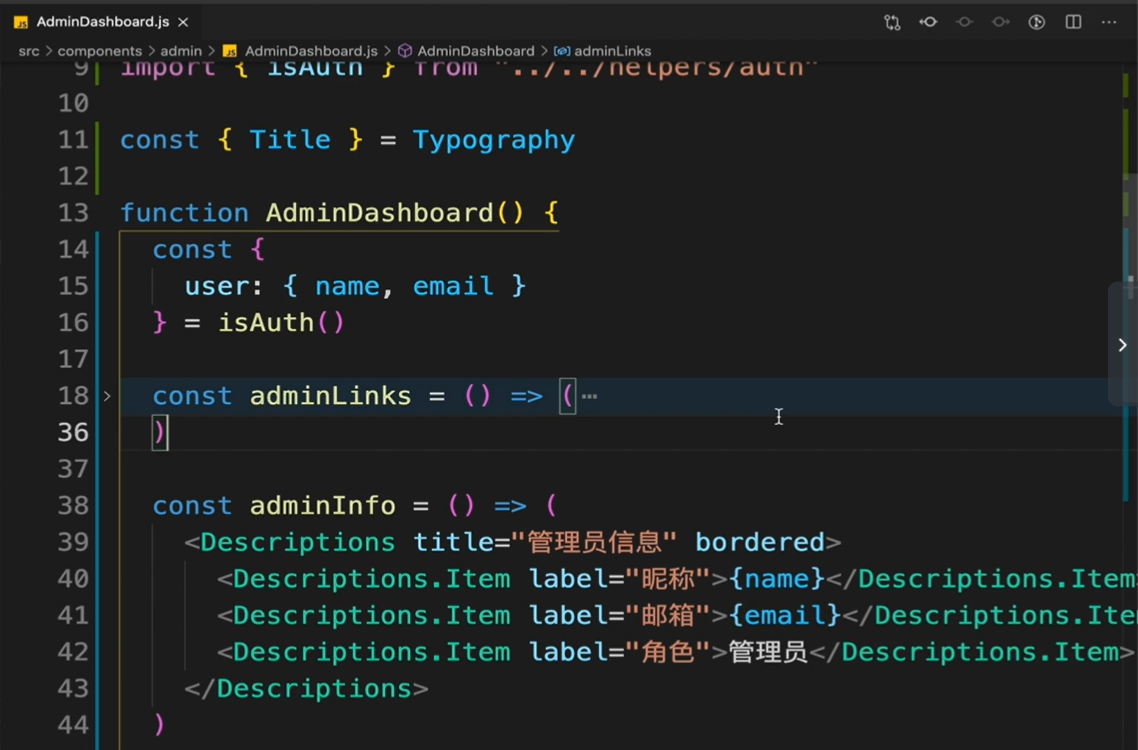Screen dimensions: 1138x750
Task: Click the bordered attribute on line 39
Action: [x=760, y=542]
